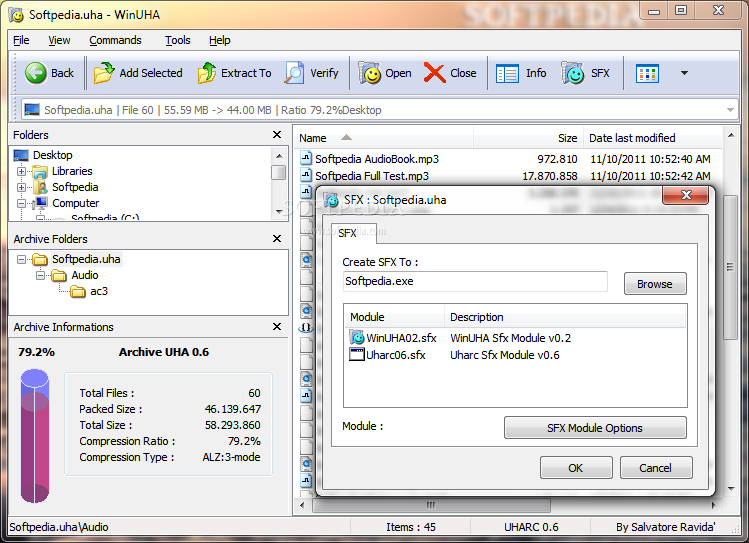749x543 pixels.
Task: Close the SFX dialog with red X
Action: coord(686,195)
